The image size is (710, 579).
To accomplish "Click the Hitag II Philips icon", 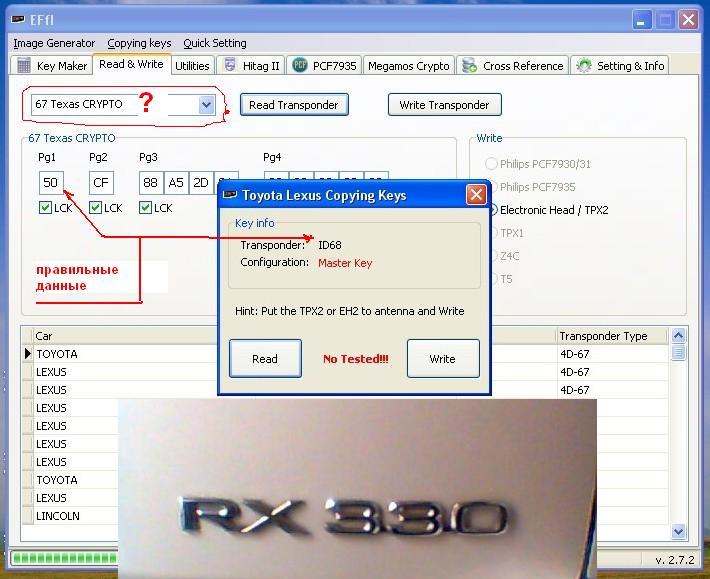I will (230, 65).
